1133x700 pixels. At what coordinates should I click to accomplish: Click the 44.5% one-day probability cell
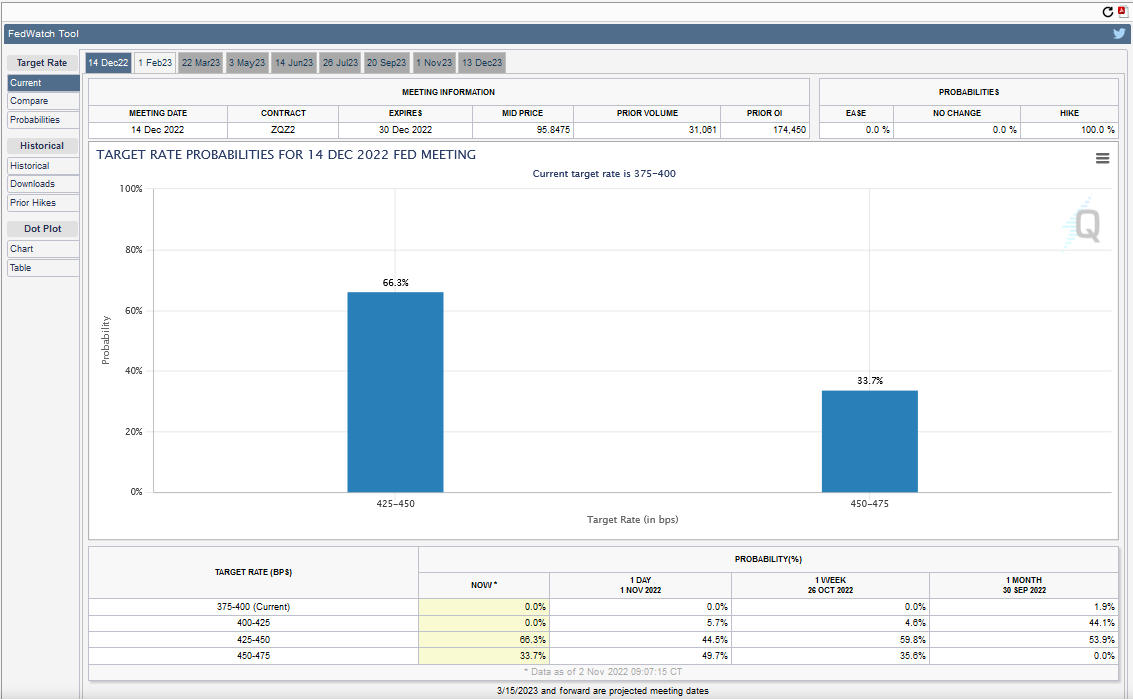[x=640, y=640]
